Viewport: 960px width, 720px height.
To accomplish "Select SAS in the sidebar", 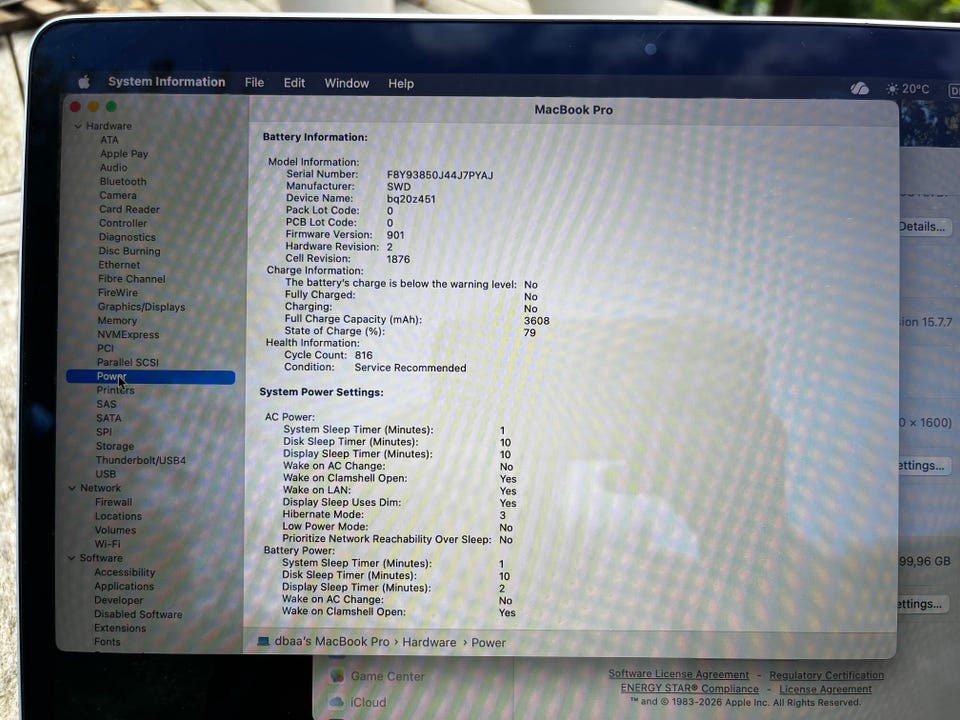I will click(x=106, y=404).
